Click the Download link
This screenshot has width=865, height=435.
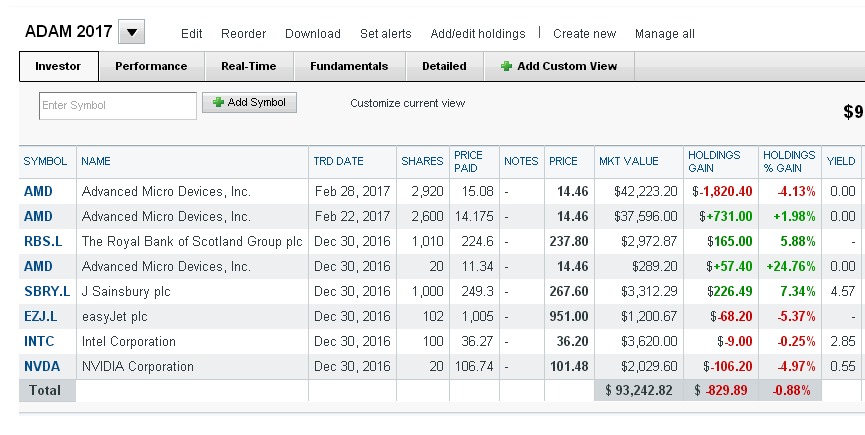coord(313,34)
